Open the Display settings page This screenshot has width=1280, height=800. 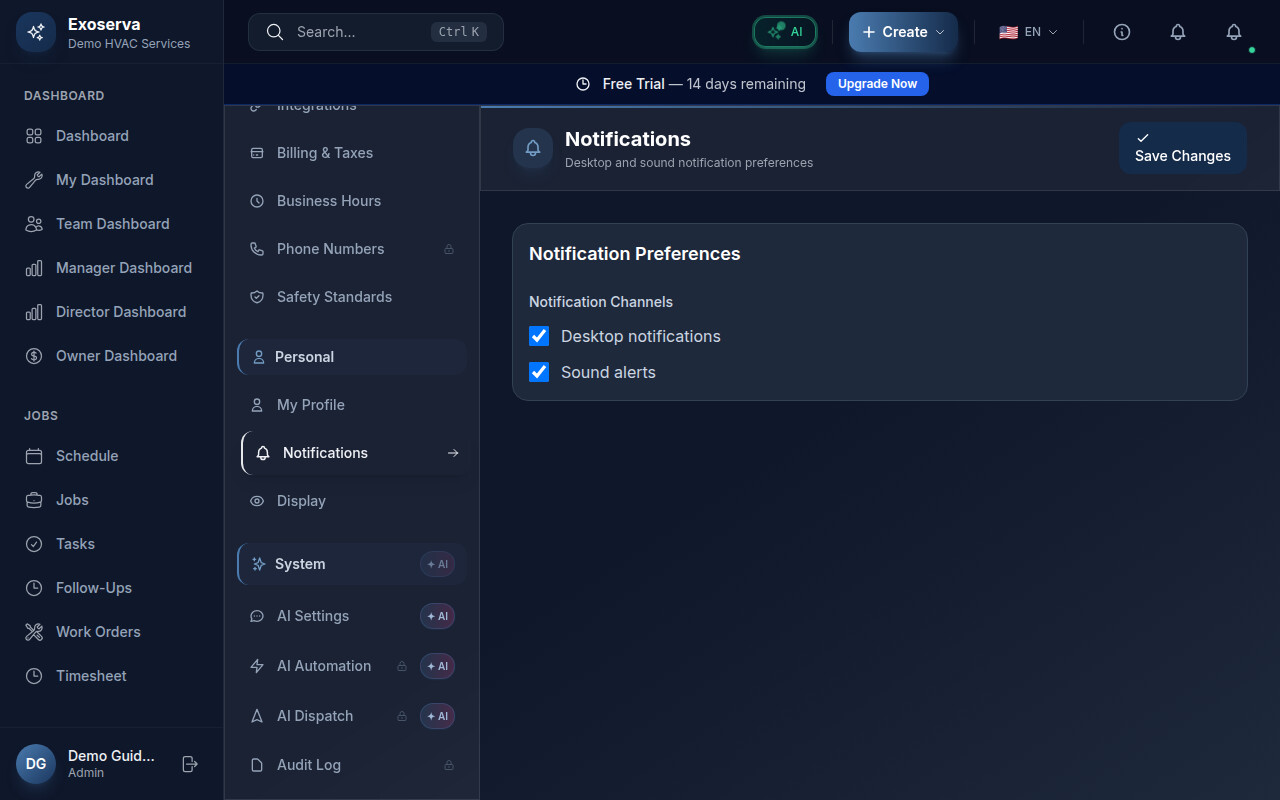tap(301, 501)
